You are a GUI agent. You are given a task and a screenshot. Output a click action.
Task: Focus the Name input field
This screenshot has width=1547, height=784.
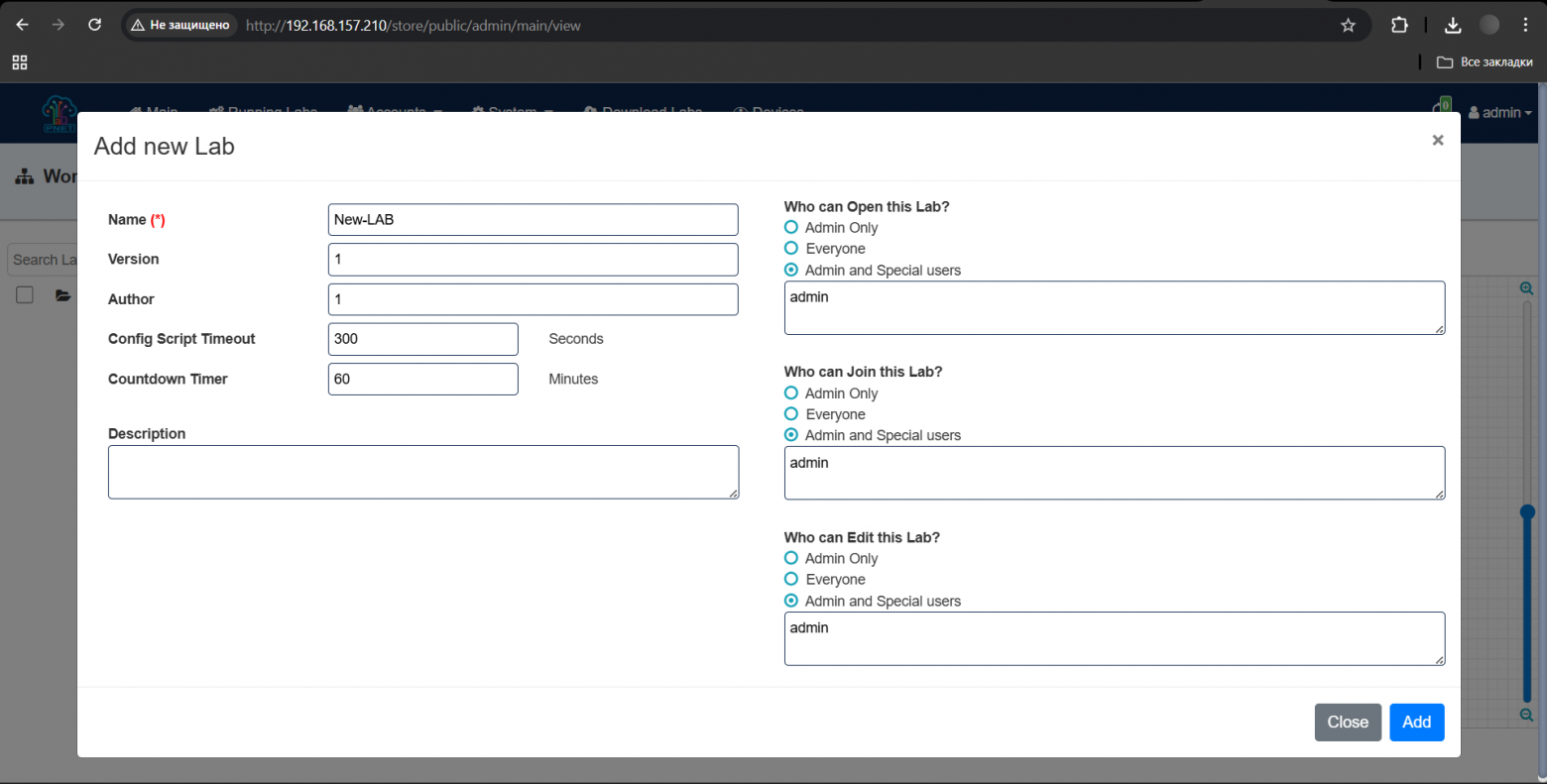533,220
